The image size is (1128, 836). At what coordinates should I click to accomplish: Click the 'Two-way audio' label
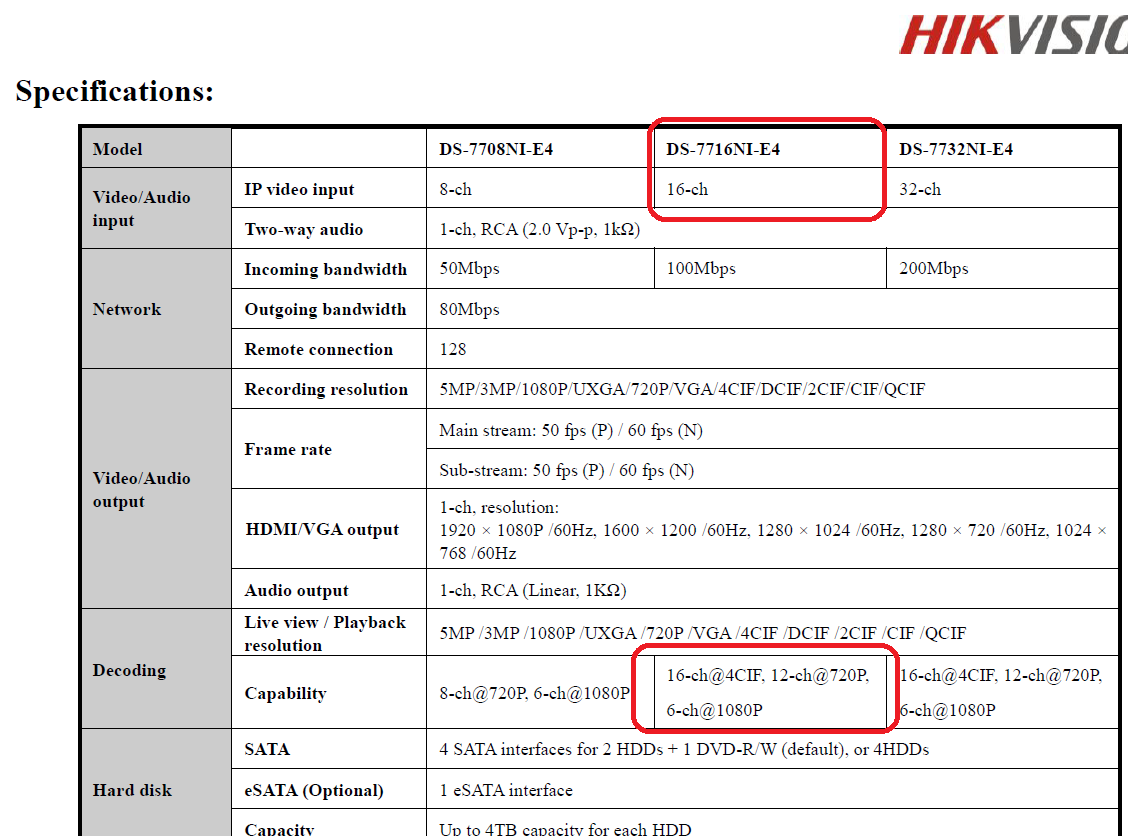click(x=304, y=230)
